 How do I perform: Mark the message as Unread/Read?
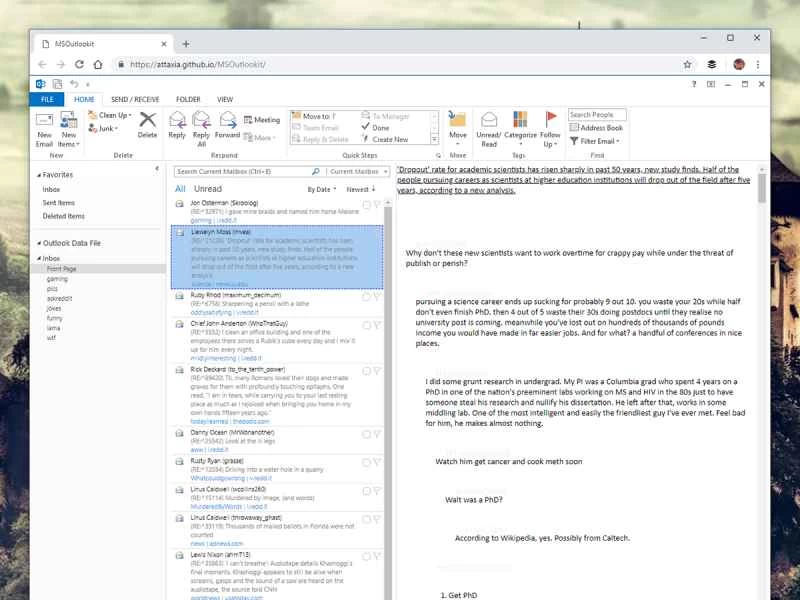pyautogui.click(x=489, y=124)
